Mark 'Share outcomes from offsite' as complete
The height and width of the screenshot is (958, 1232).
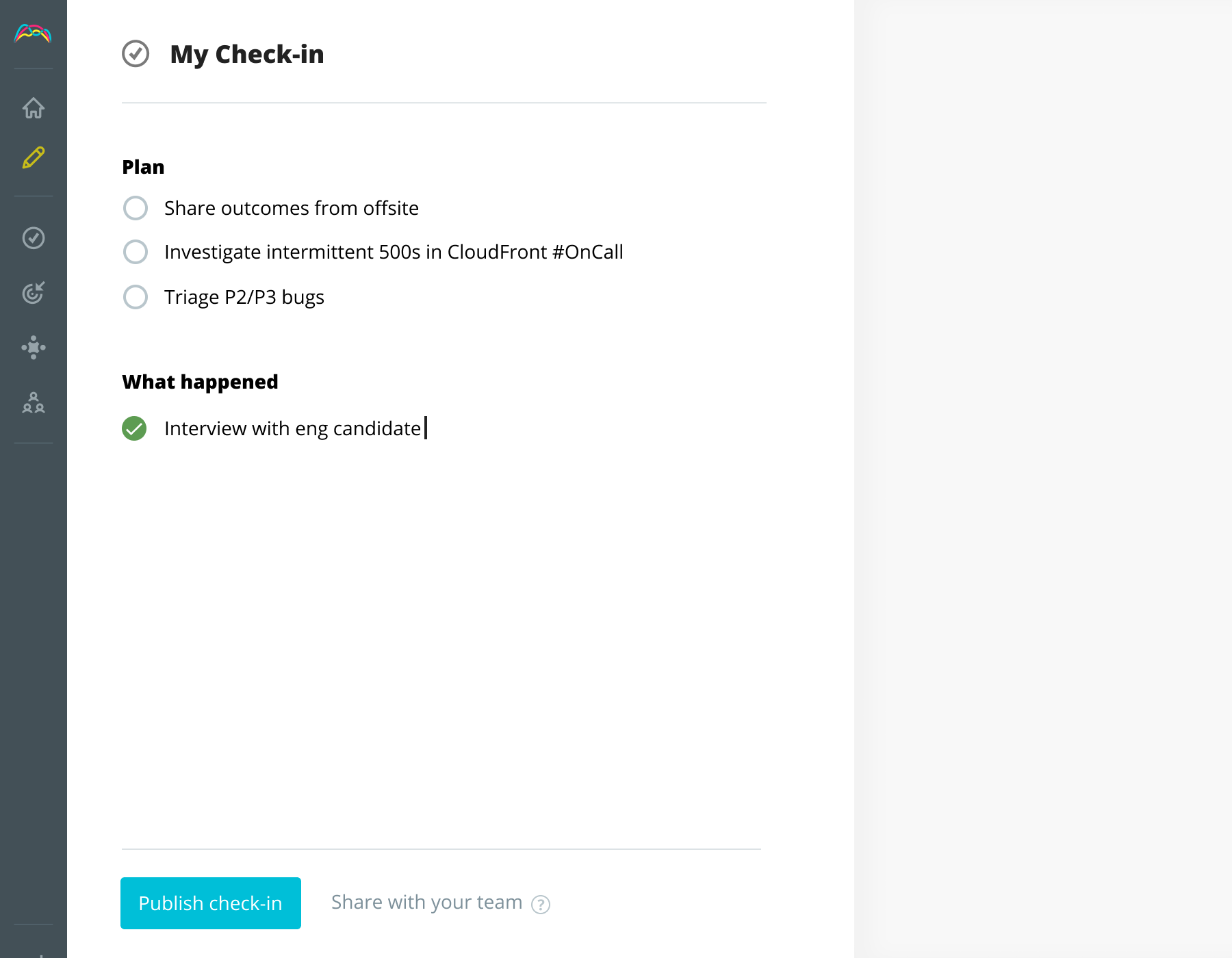pyautogui.click(x=136, y=208)
